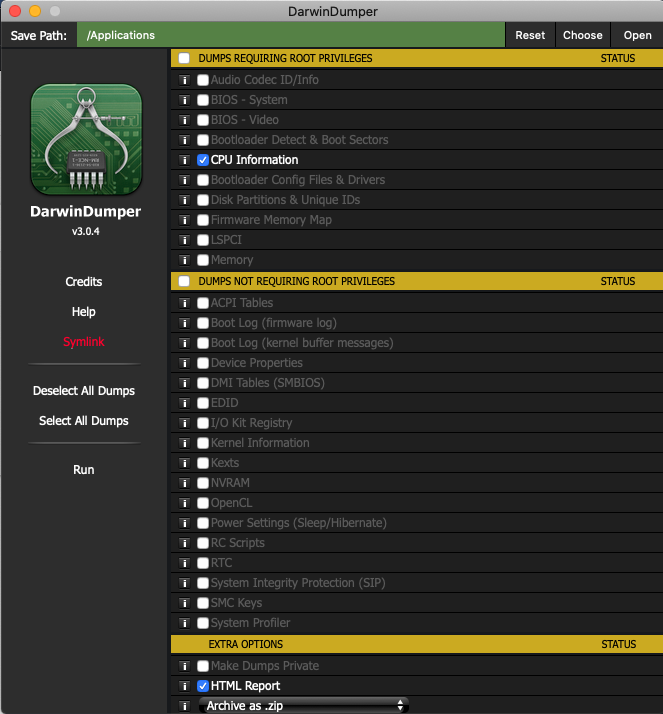Show info icon for BIOS - System
Viewport: 663px width, 714px height.
[x=184, y=100]
